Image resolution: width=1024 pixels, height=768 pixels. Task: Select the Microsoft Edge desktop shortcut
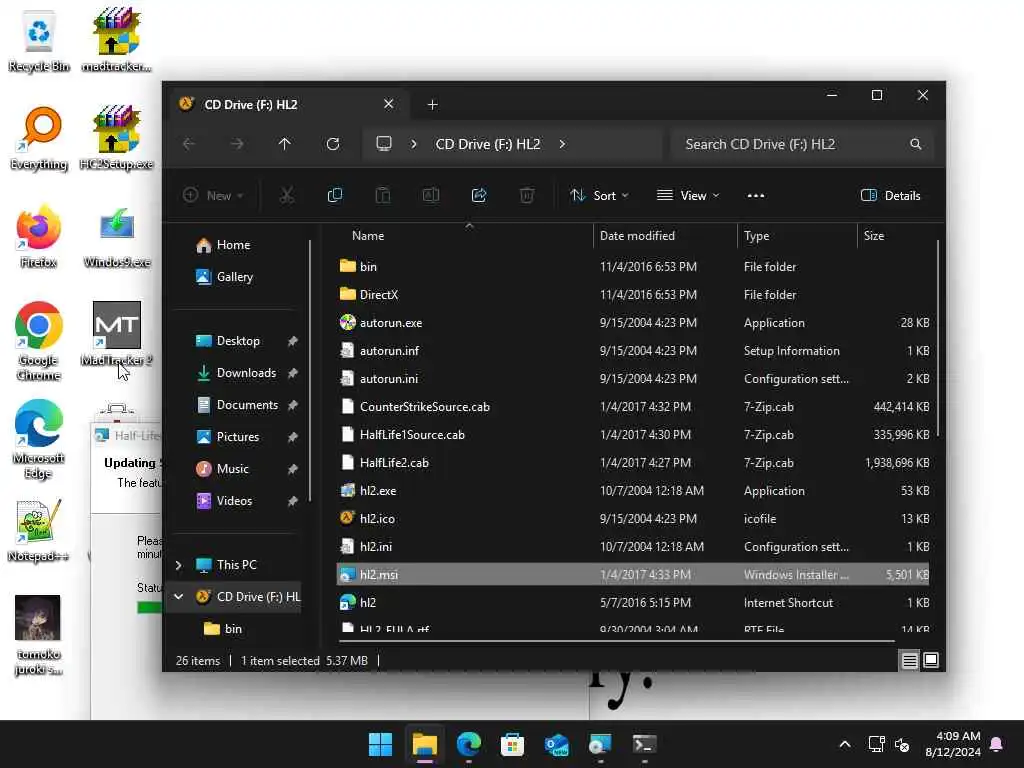(39, 439)
